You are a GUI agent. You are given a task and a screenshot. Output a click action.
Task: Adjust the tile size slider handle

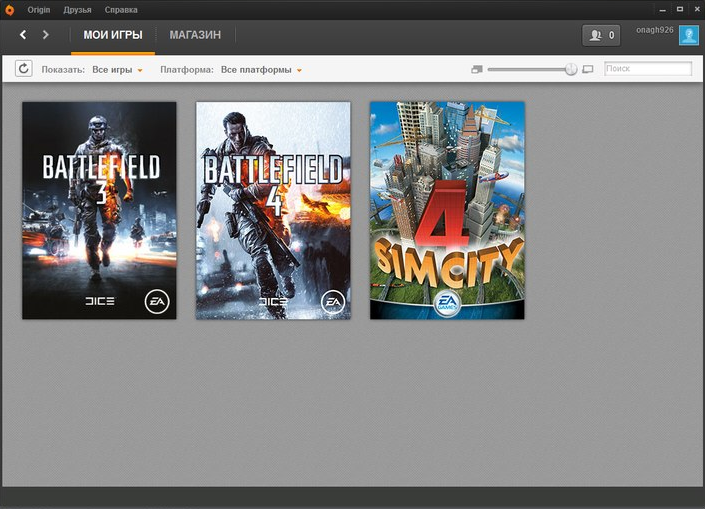tap(571, 69)
